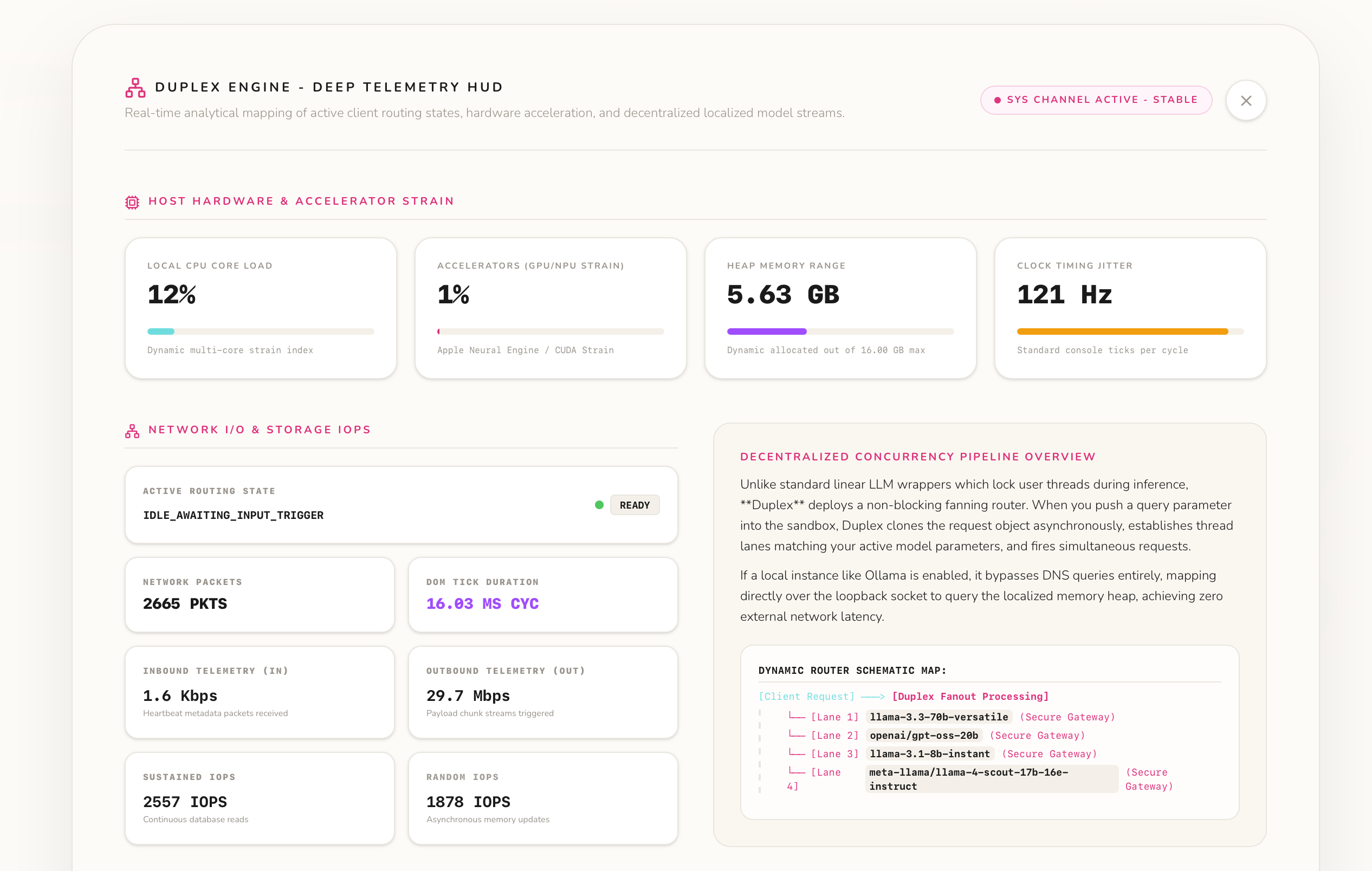The image size is (1372, 871).
Task: Click the 2557 IOPS sustained value
Action: pyautogui.click(x=185, y=802)
